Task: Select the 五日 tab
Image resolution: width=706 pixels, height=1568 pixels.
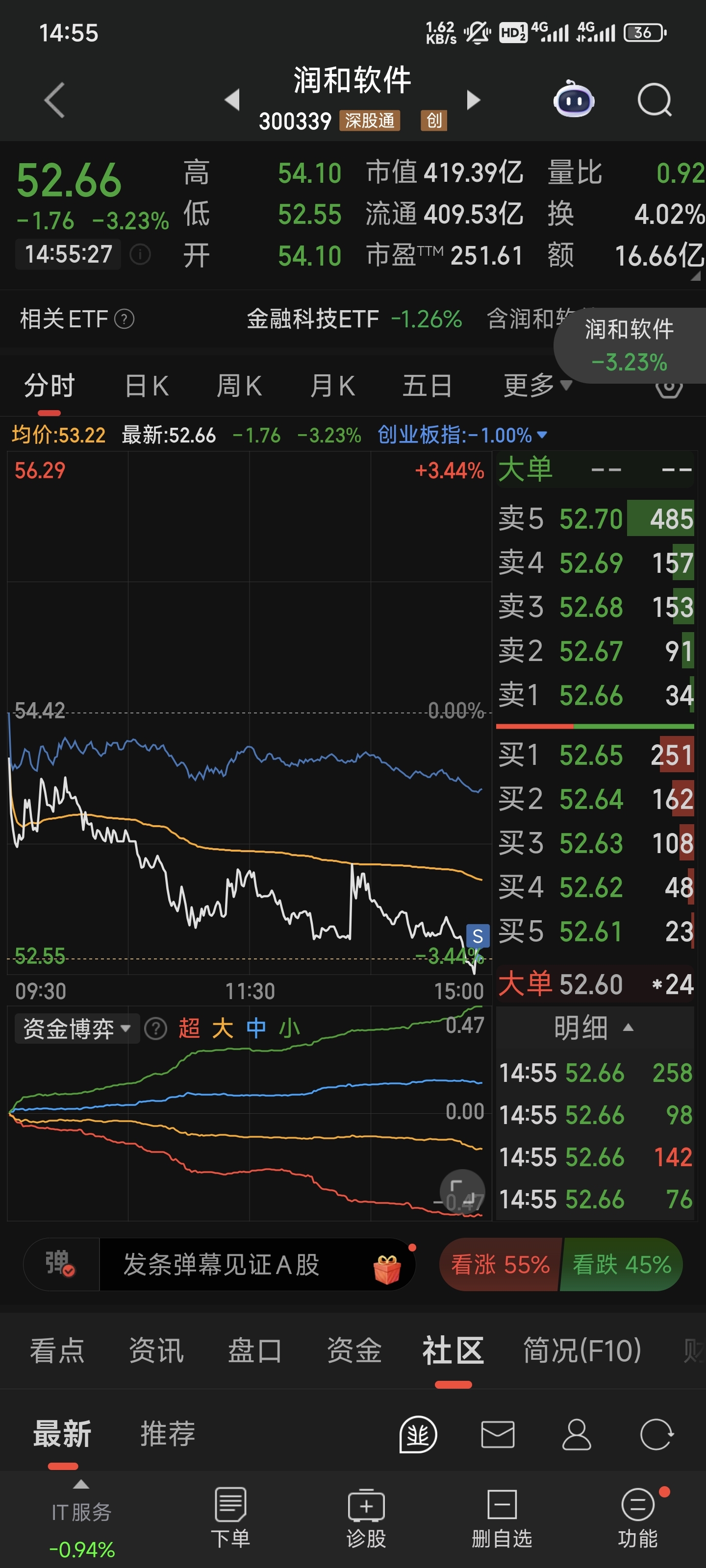Action: [427, 386]
